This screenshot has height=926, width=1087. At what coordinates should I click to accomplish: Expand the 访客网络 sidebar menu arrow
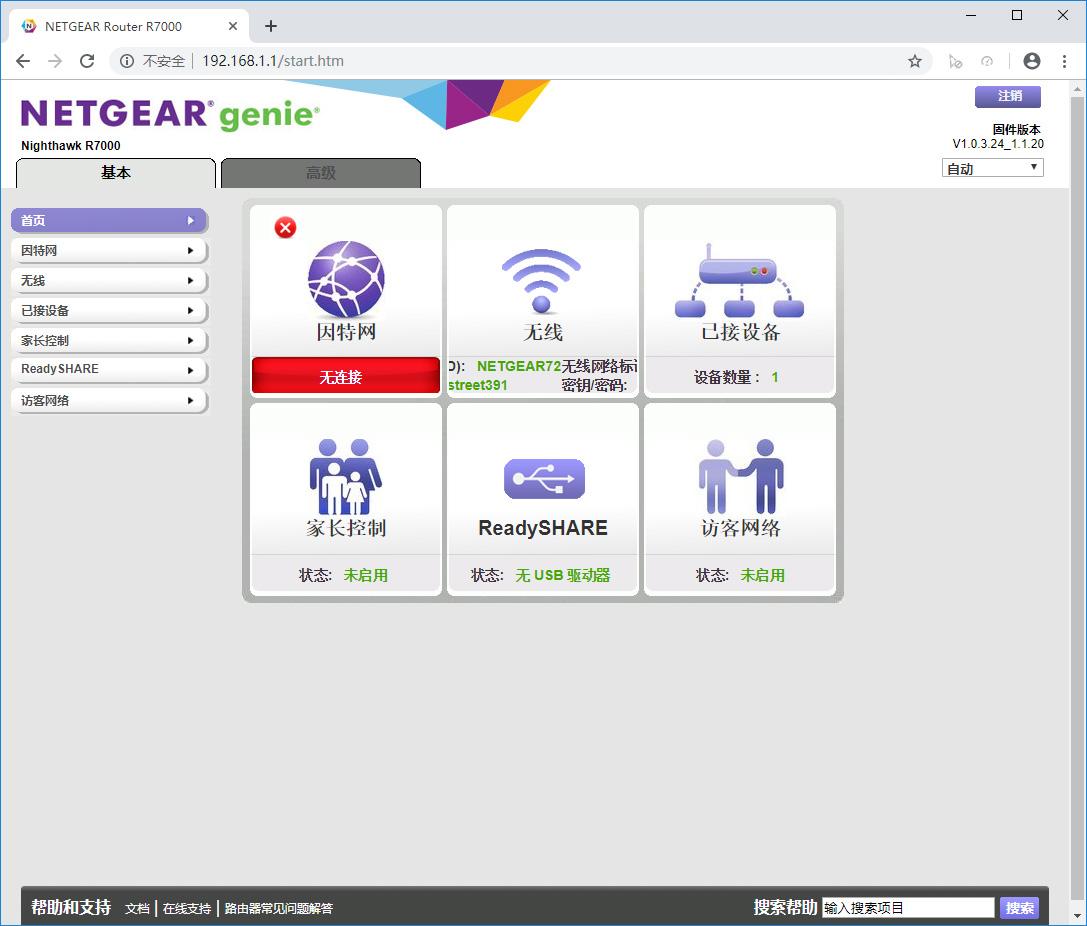click(x=191, y=400)
